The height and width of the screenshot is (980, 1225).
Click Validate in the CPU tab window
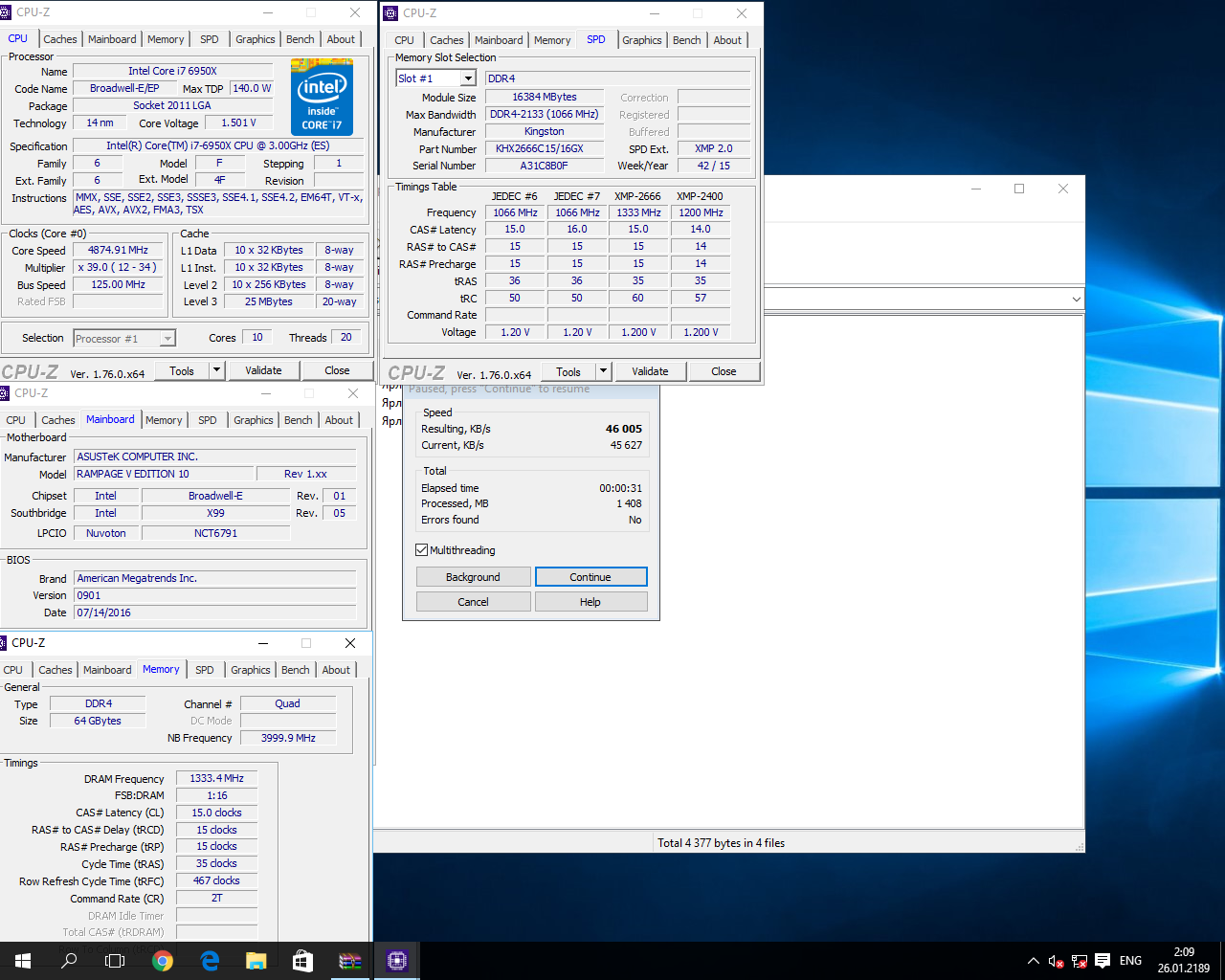point(263,370)
